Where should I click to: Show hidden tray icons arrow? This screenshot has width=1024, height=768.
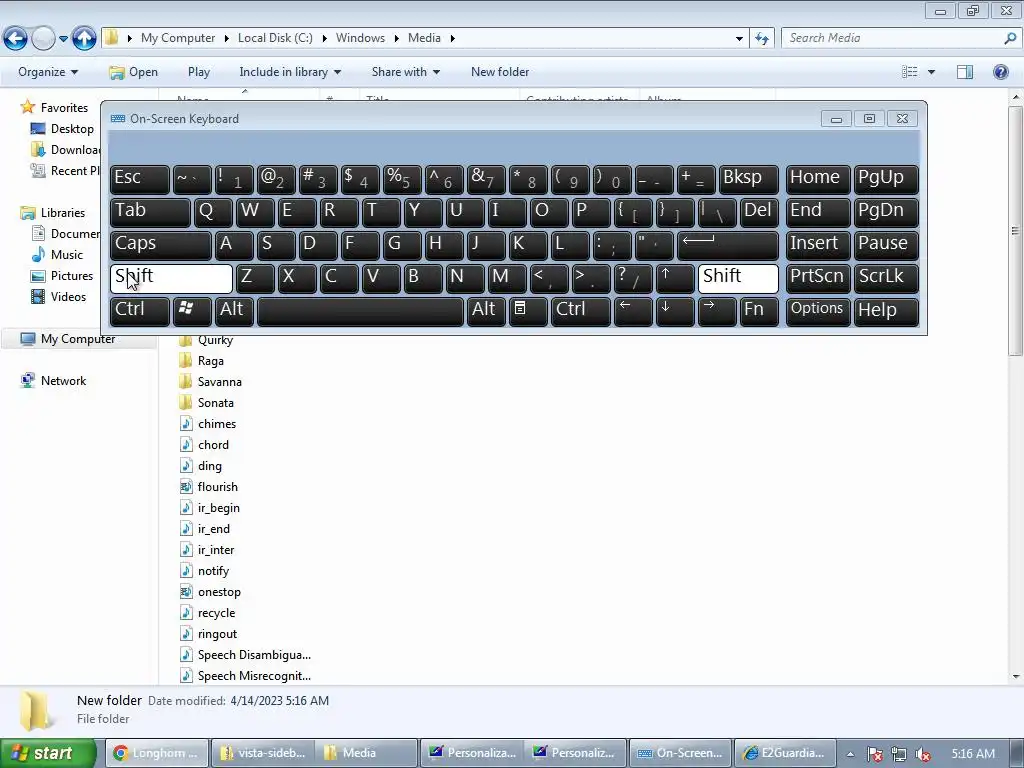tap(850, 754)
